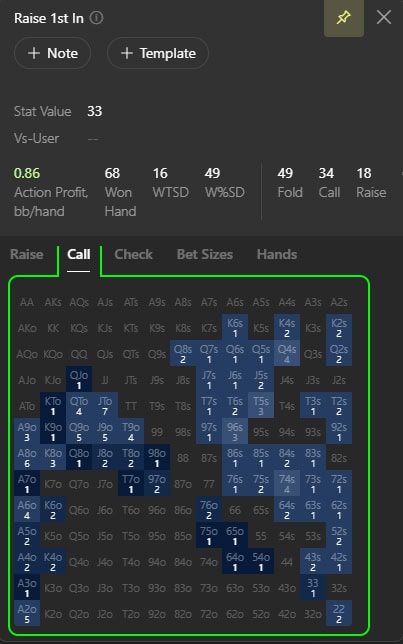Select the A8o hand cell

click(27, 458)
